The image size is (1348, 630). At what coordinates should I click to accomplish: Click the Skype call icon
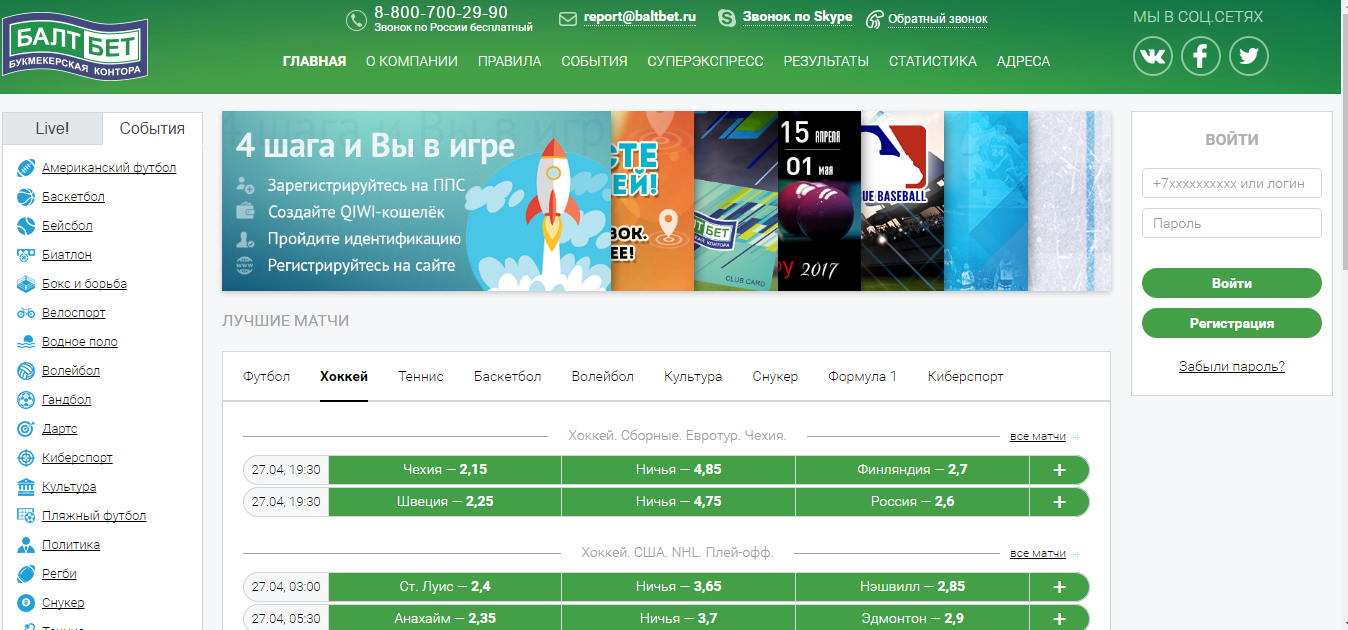tap(727, 18)
